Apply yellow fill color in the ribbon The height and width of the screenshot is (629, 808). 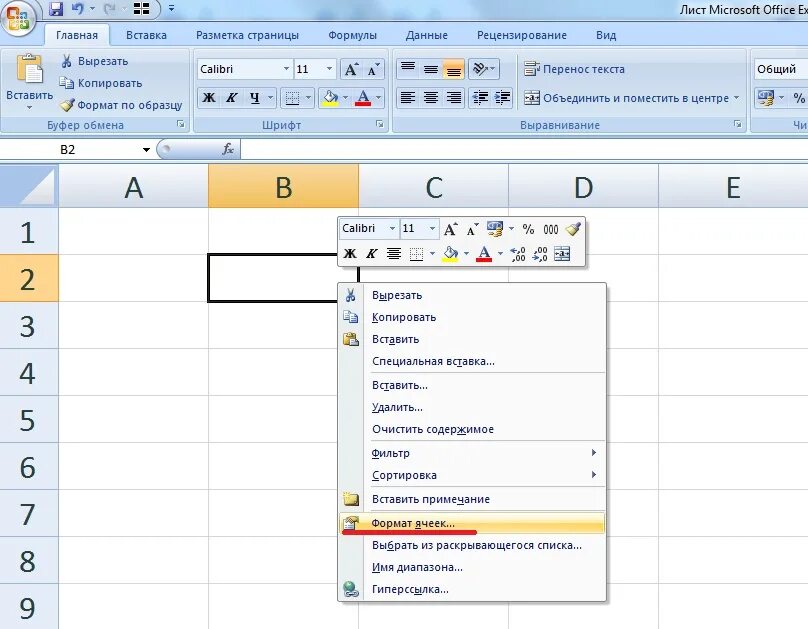point(330,98)
